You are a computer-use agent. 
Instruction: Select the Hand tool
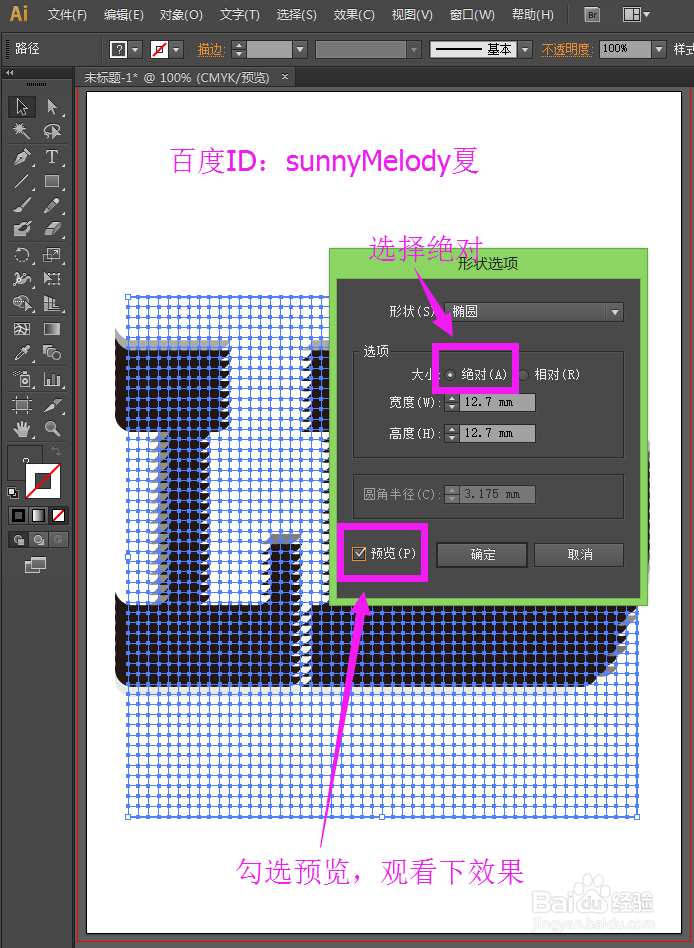click(x=22, y=429)
